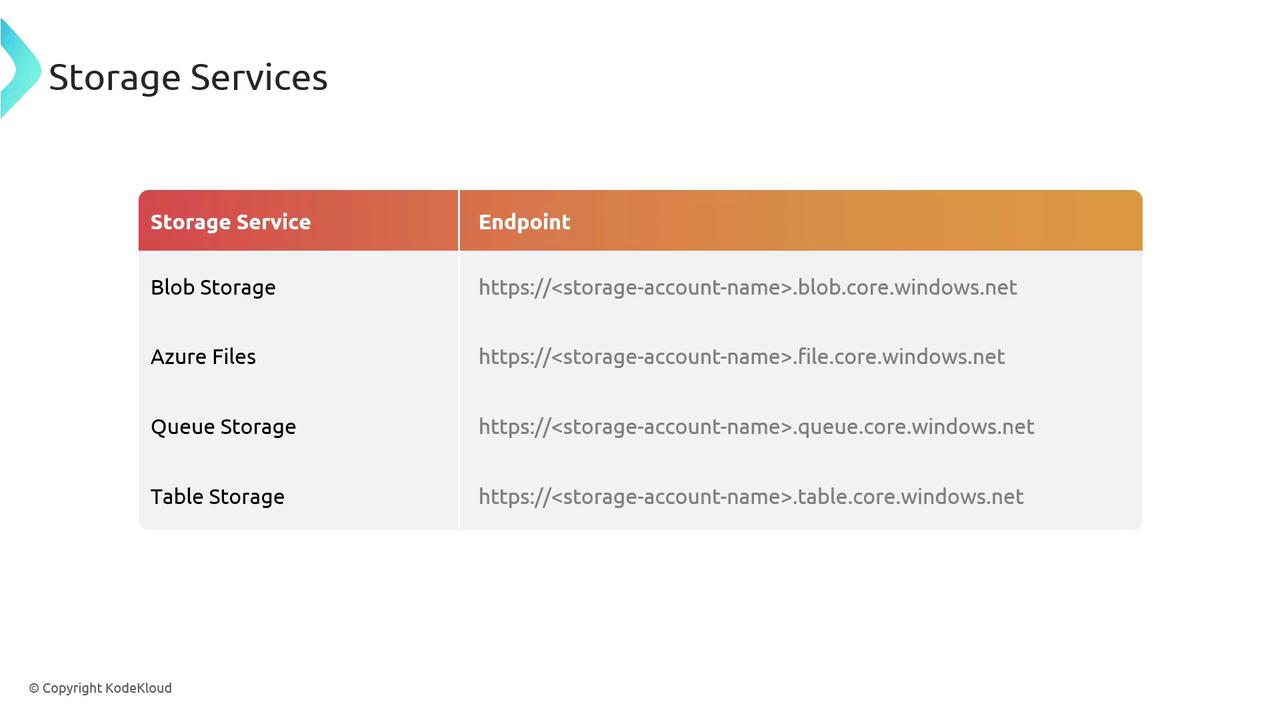Click the white divider between header columns
This screenshot has width=1280, height=720.
click(x=459, y=220)
